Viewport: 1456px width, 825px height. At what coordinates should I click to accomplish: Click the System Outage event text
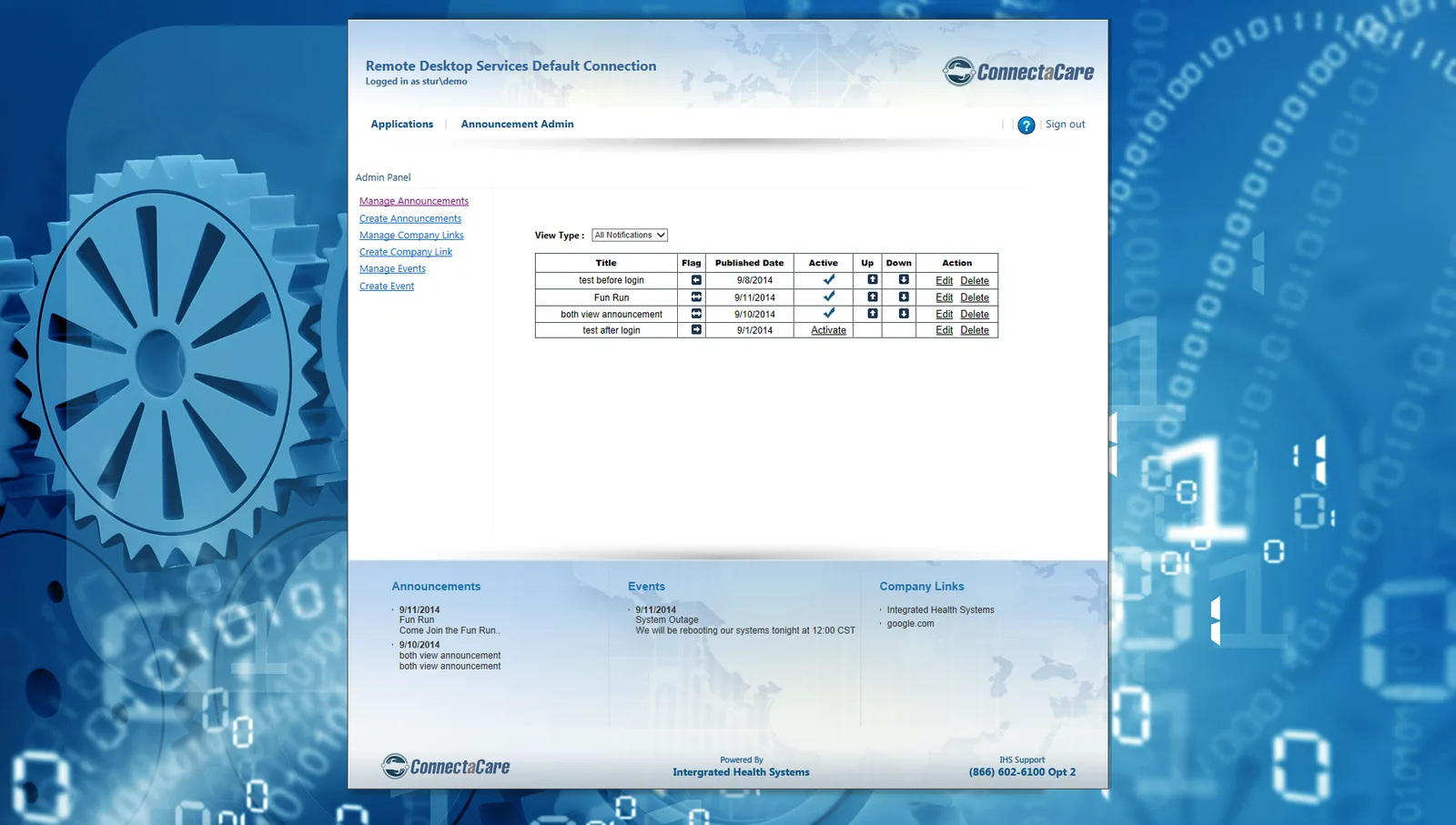tap(667, 620)
